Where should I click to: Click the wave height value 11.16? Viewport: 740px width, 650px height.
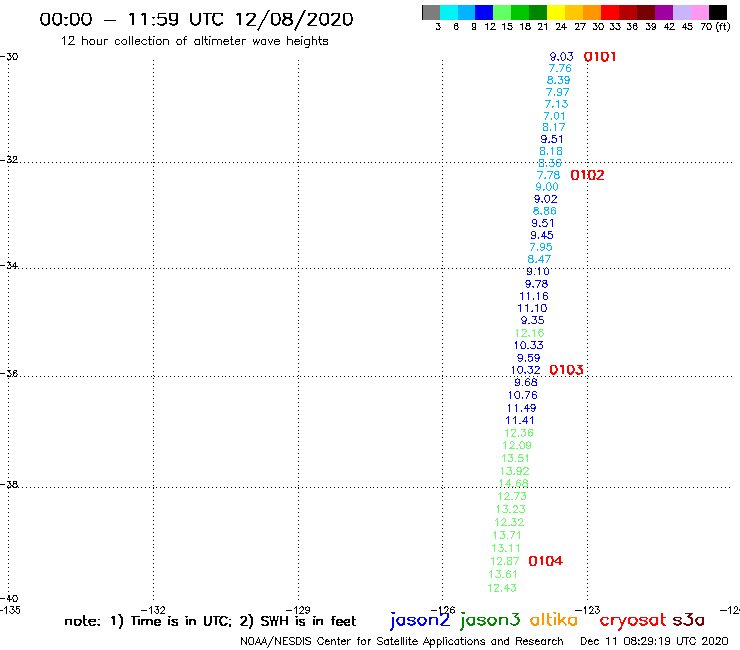tap(534, 296)
